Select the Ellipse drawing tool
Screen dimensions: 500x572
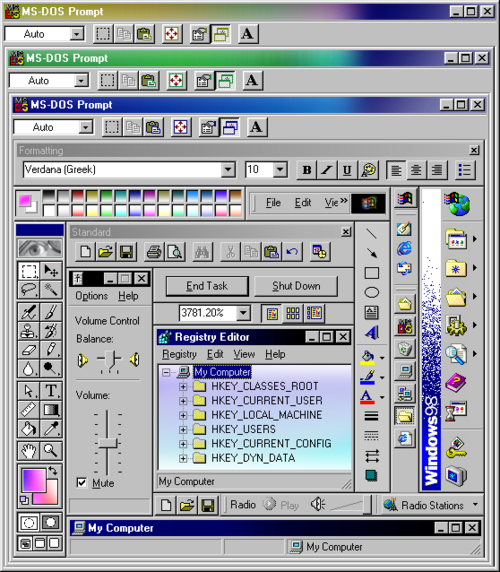372,292
